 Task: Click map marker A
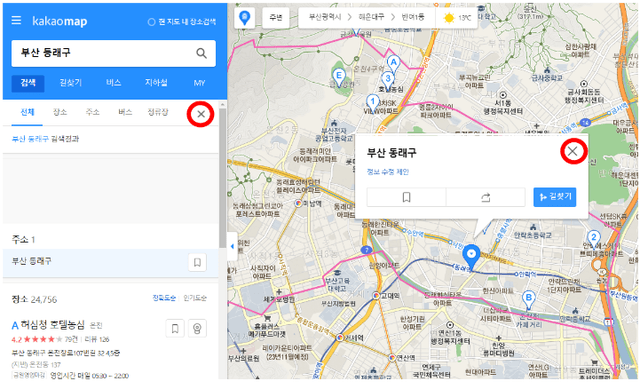click(393, 64)
